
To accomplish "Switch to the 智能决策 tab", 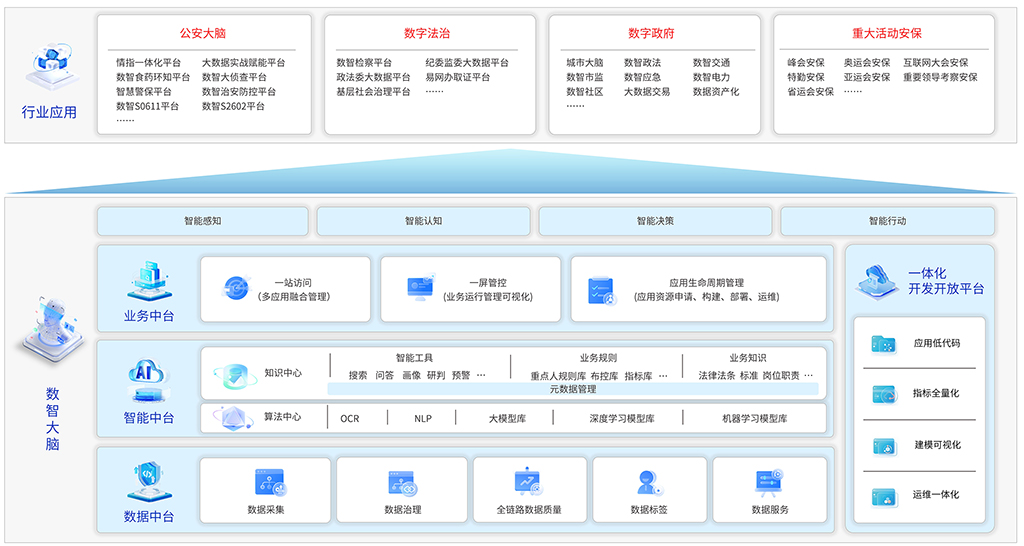I will (655, 221).
